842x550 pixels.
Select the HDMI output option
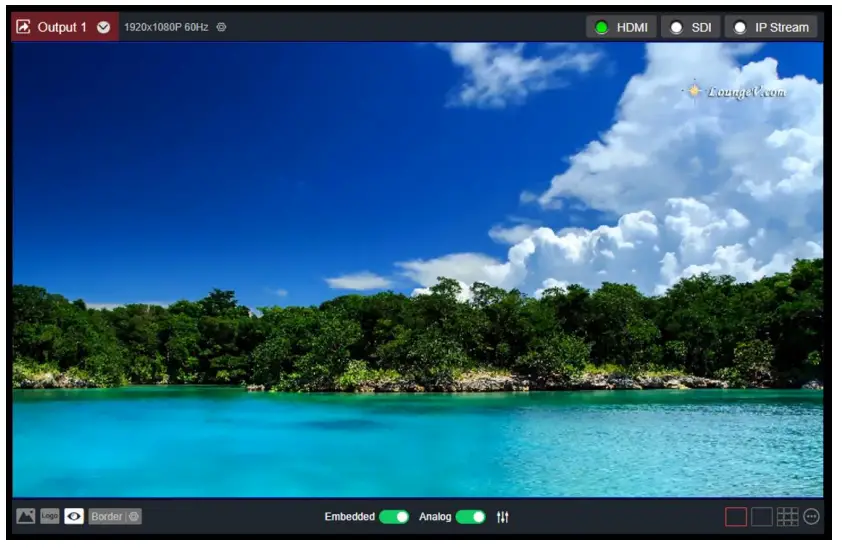tap(621, 27)
